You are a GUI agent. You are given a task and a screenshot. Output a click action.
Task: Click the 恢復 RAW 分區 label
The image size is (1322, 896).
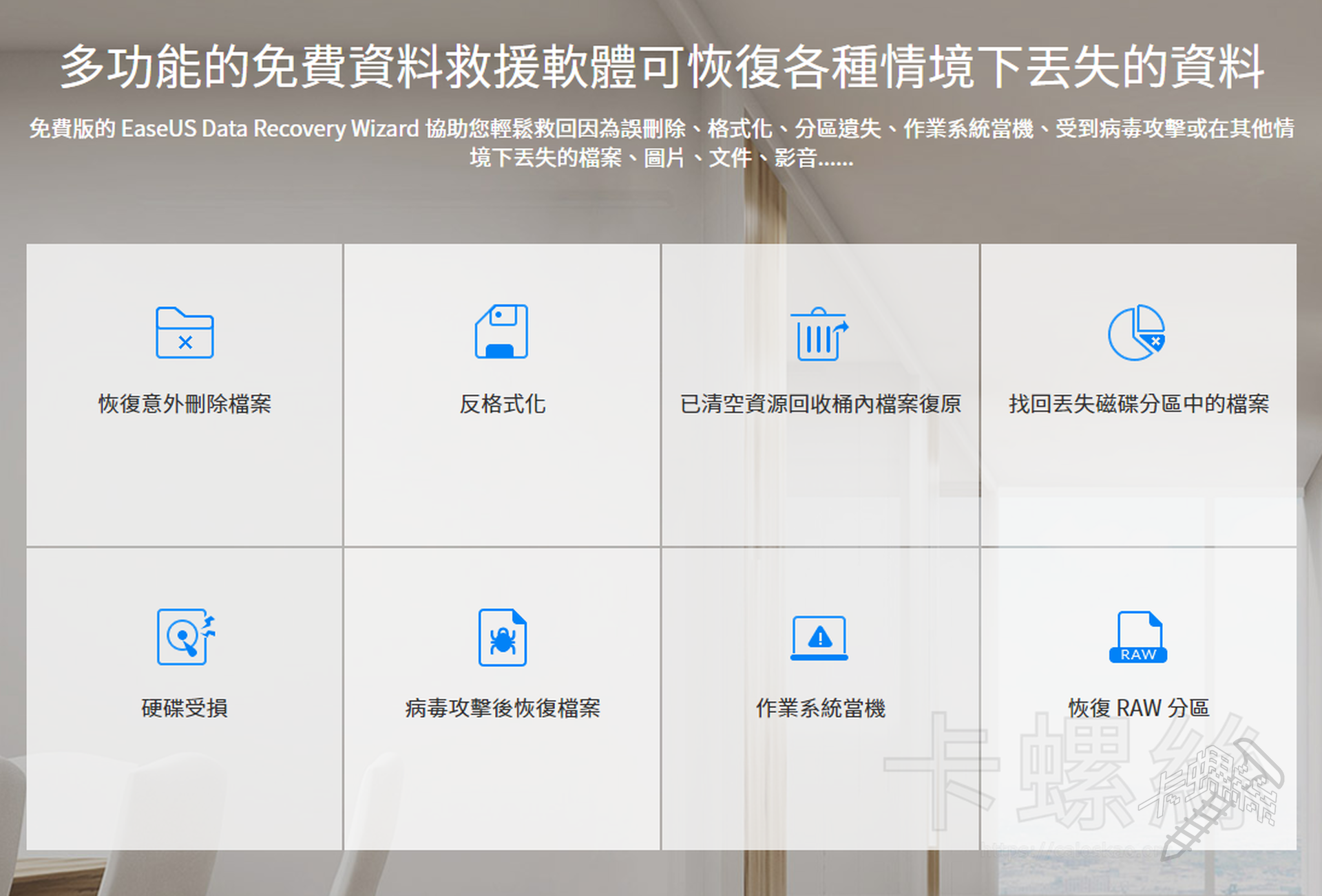pyautogui.click(x=1138, y=708)
